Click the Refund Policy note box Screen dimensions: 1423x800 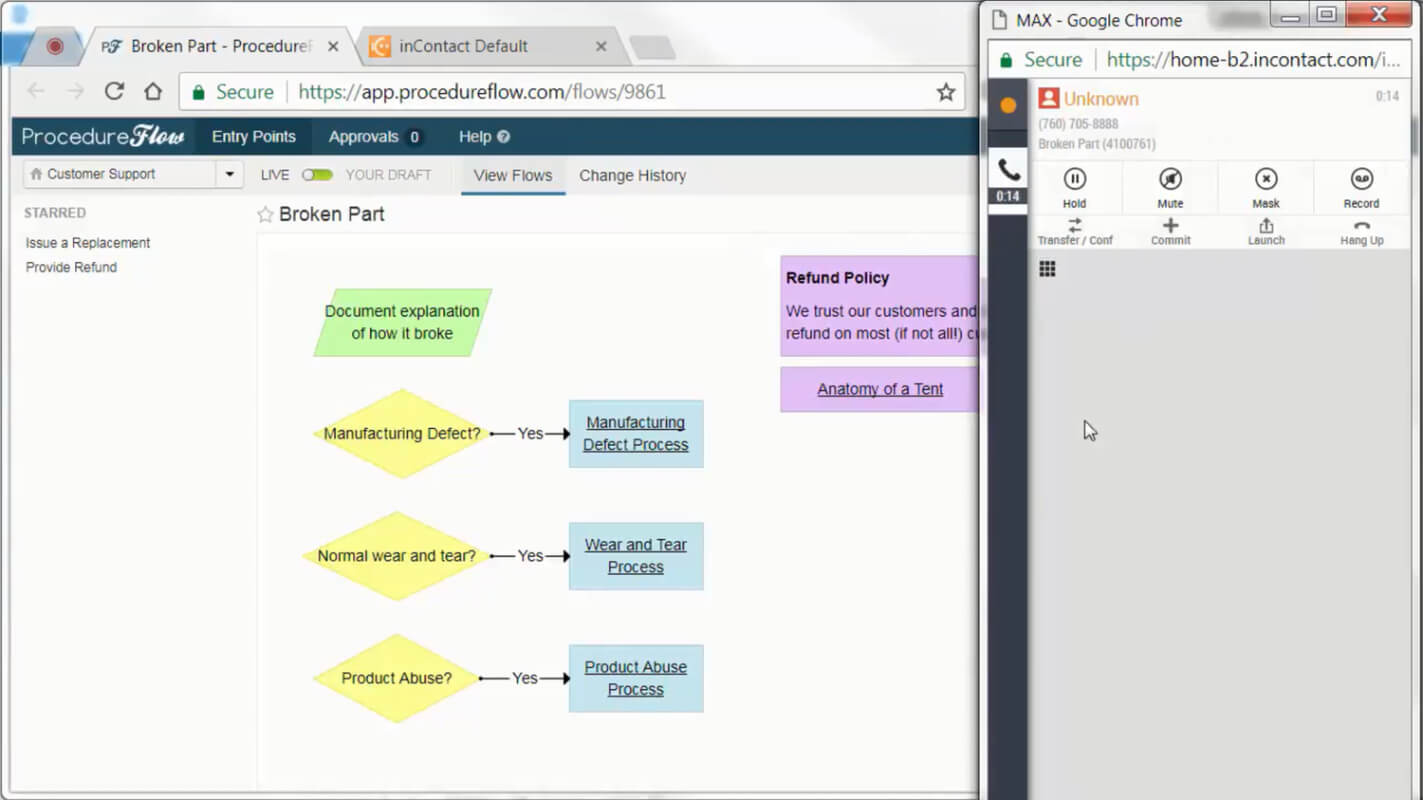tap(879, 306)
